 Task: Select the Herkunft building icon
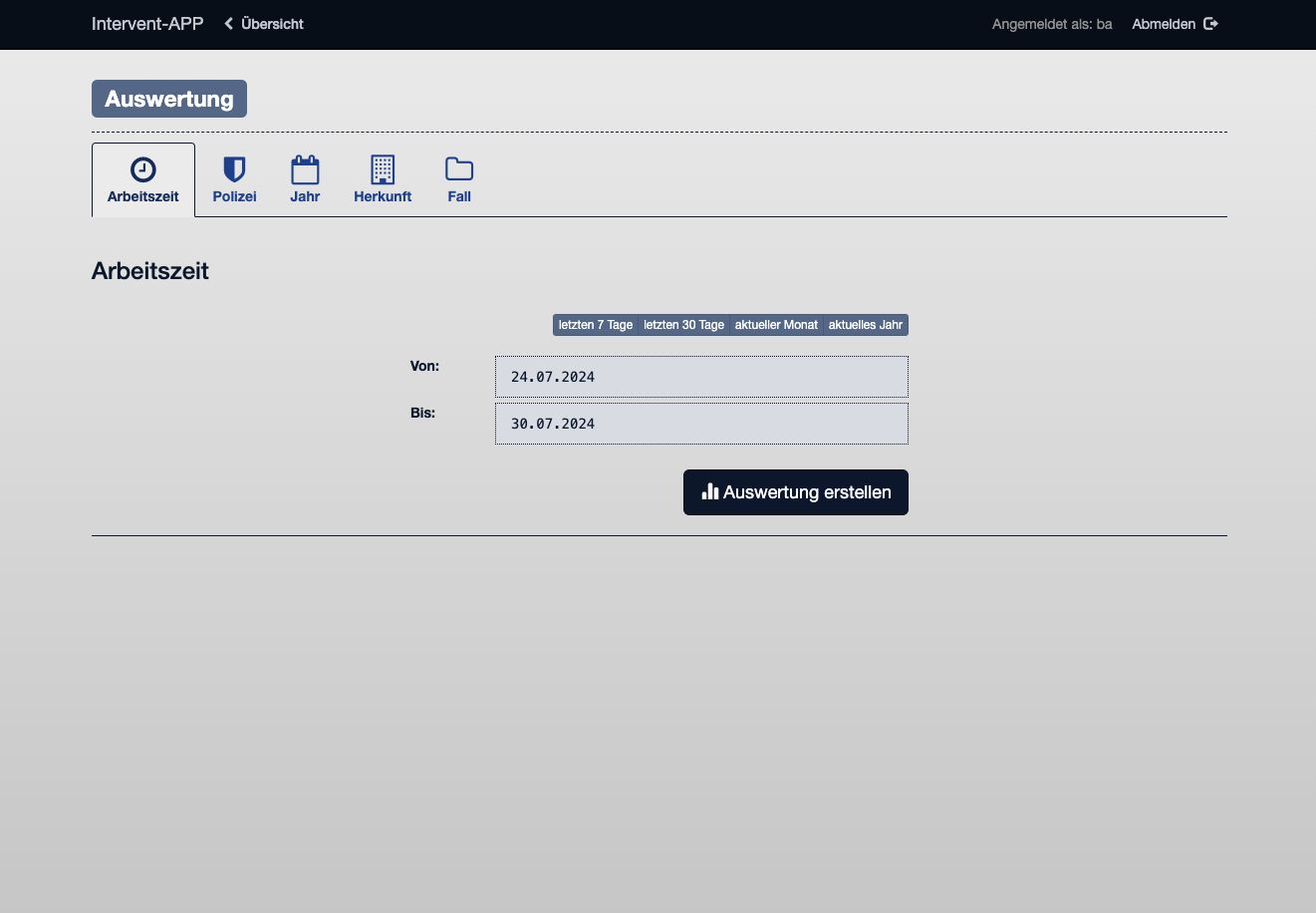383,169
